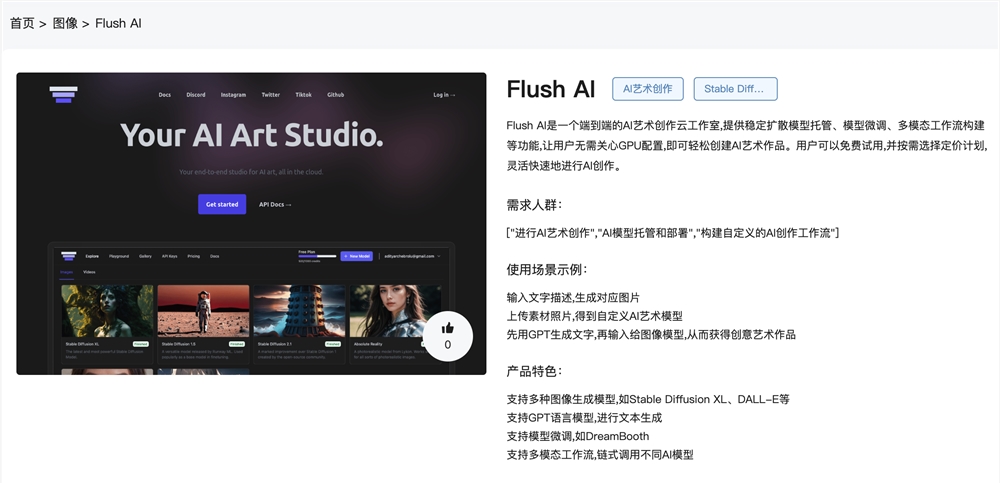Image resolution: width=1000 pixels, height=483 pixels.
Task: Click the Get started button in preview
Action: 222,204
